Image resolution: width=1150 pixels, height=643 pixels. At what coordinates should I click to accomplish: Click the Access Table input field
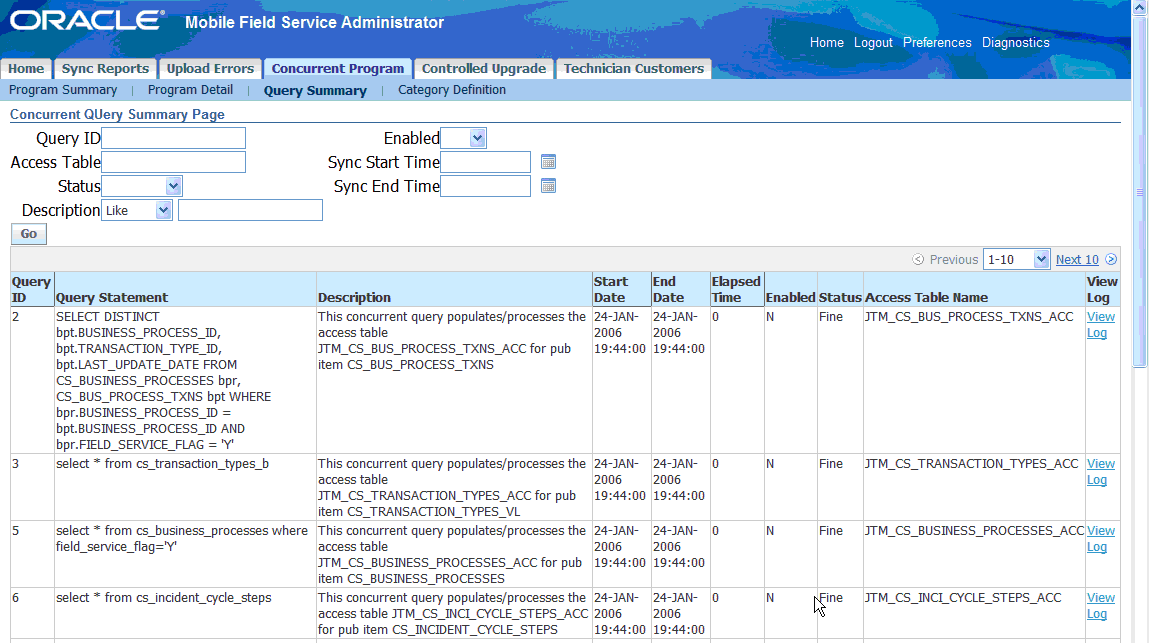[x=173, y=162]
